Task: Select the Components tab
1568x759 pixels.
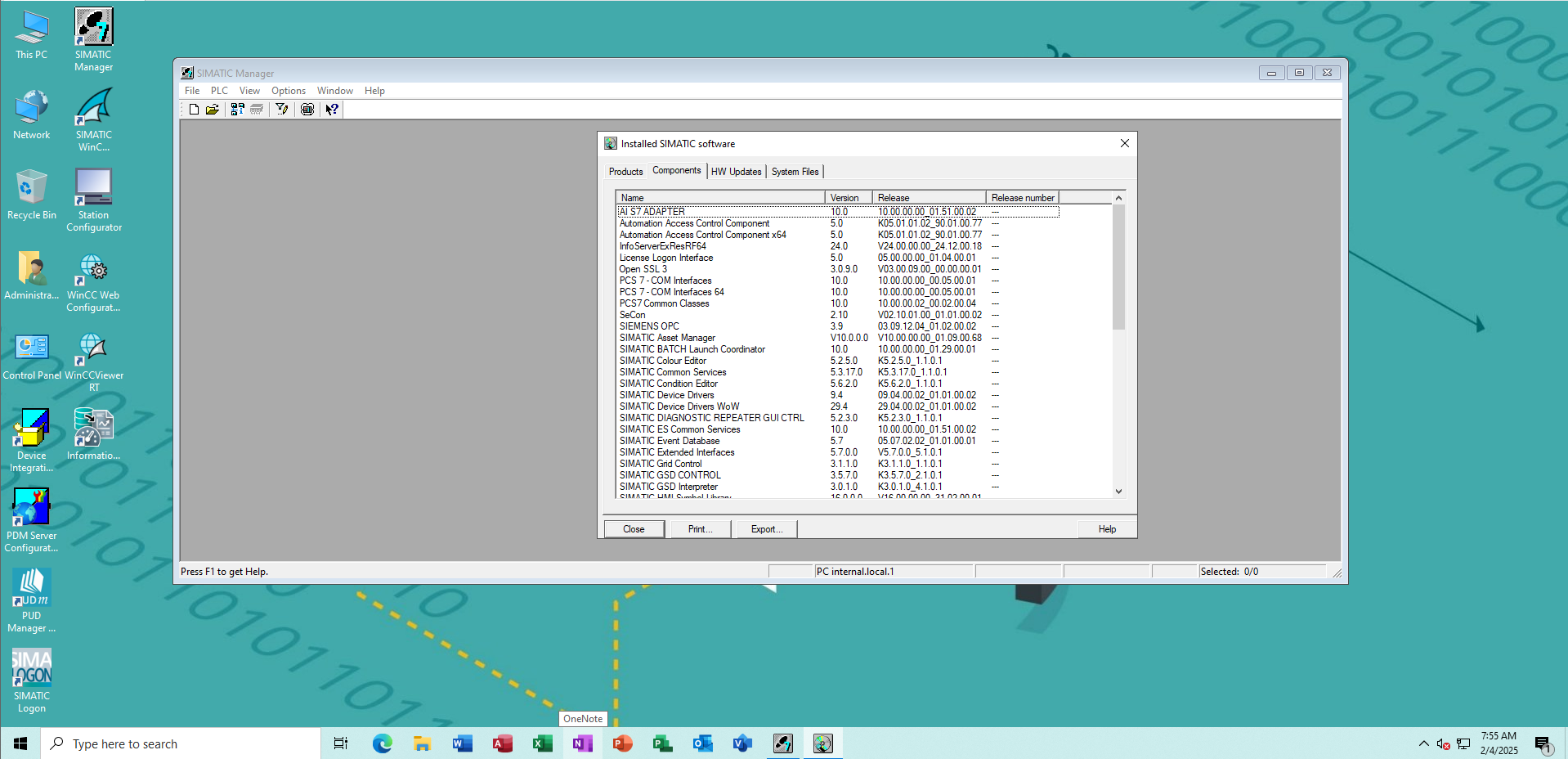Action: click(677, 170)
